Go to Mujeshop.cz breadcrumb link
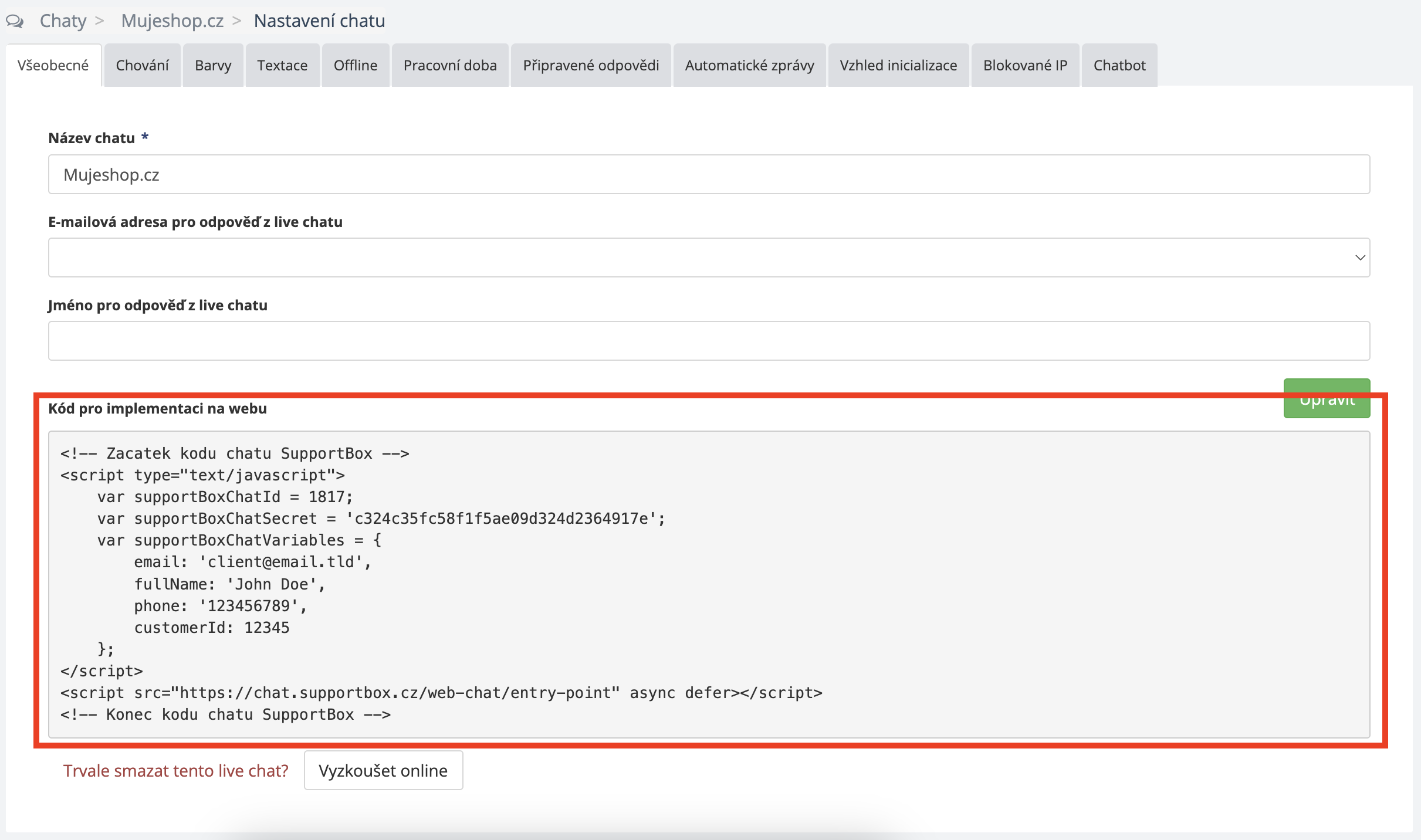The height and width of the screenshot is (840, 1421). point(172,21)
